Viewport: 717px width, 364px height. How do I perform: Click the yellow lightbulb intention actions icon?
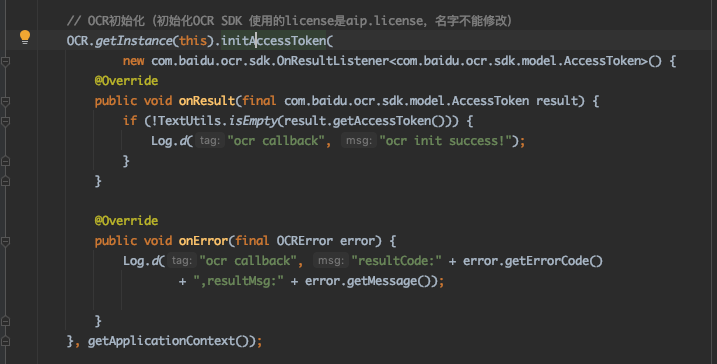[x=25, y=37]
